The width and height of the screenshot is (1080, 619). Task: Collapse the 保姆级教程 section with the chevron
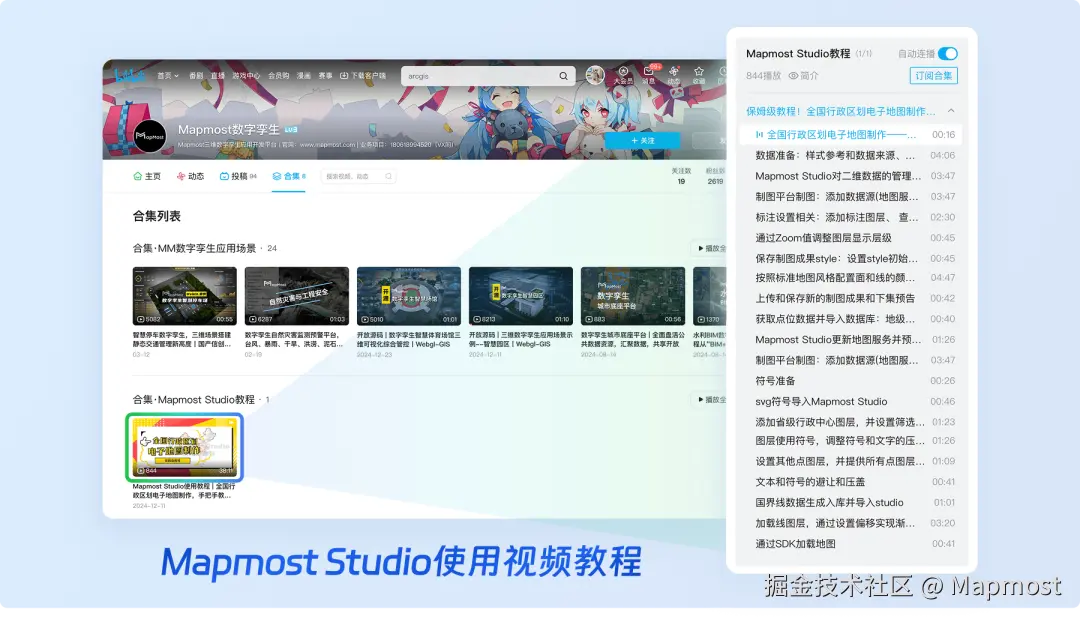click(x=951, y=111)
